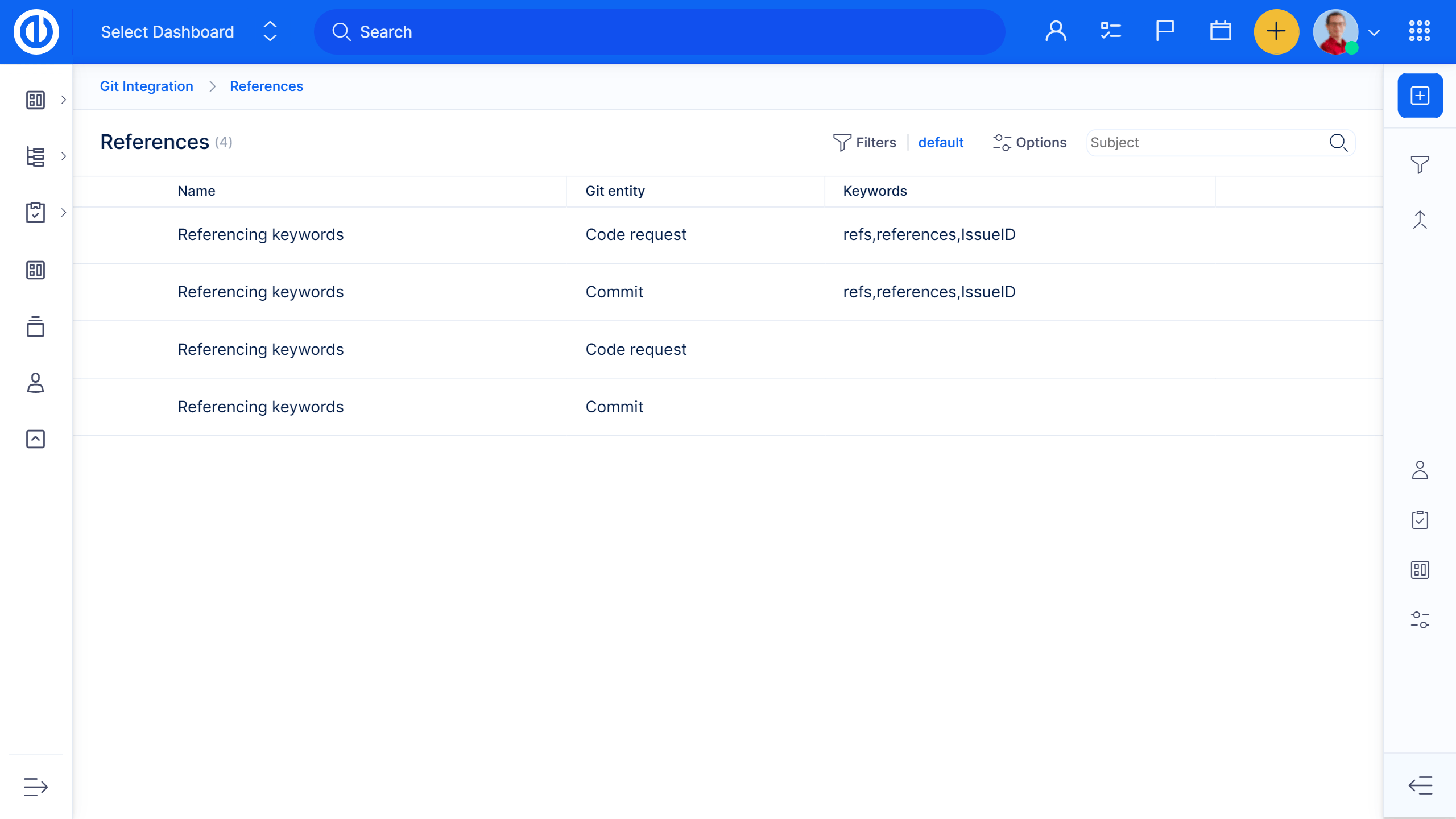Select the hierarchy view icon in left sidebar

click(35, 156)
